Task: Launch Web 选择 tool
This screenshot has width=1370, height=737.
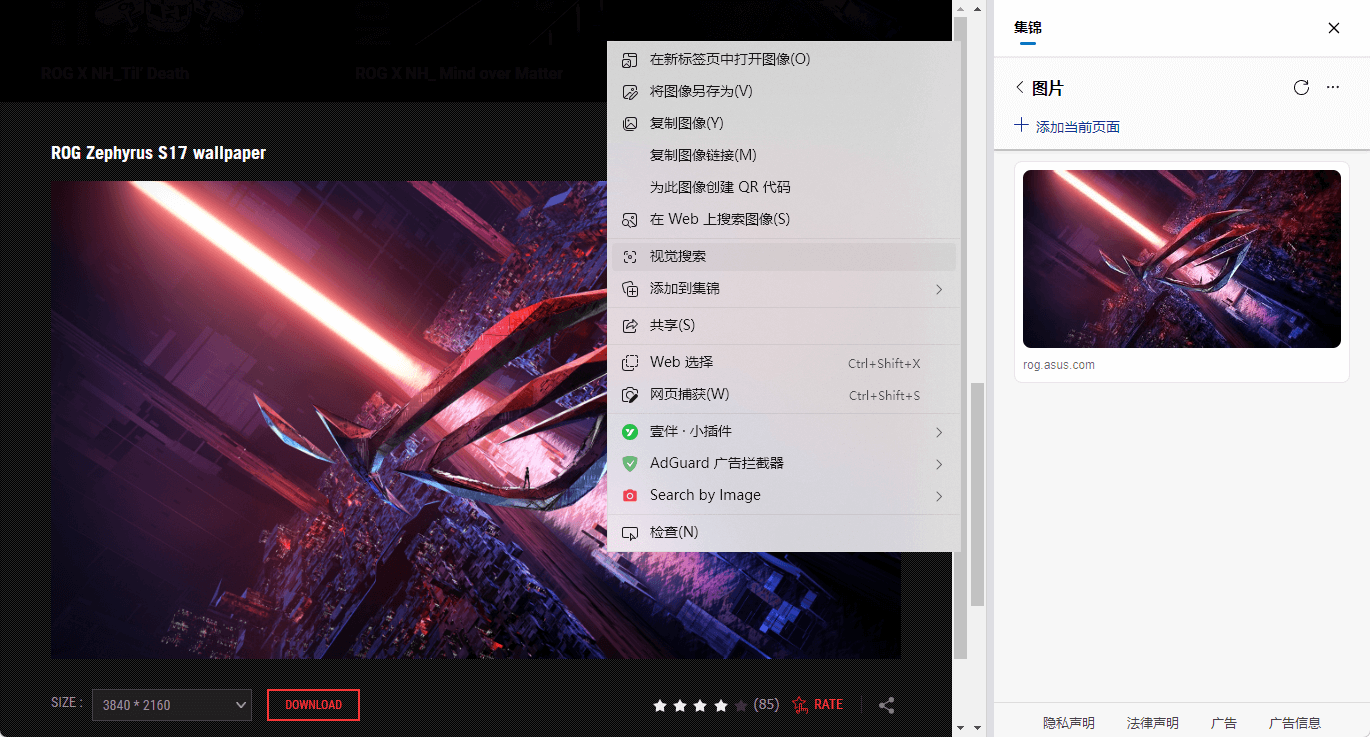Action: (680, 362)
